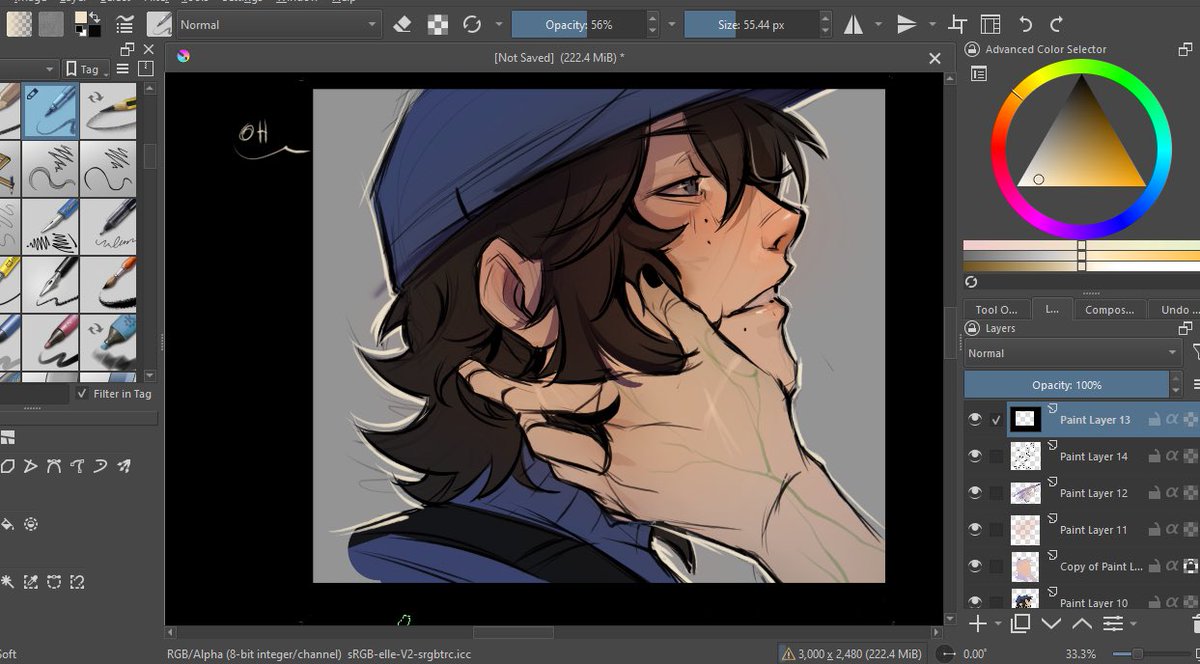The width and height of the screenshot is (1200, 664).
Task: Add a new layer with plus button
Action: click(977, 624)
